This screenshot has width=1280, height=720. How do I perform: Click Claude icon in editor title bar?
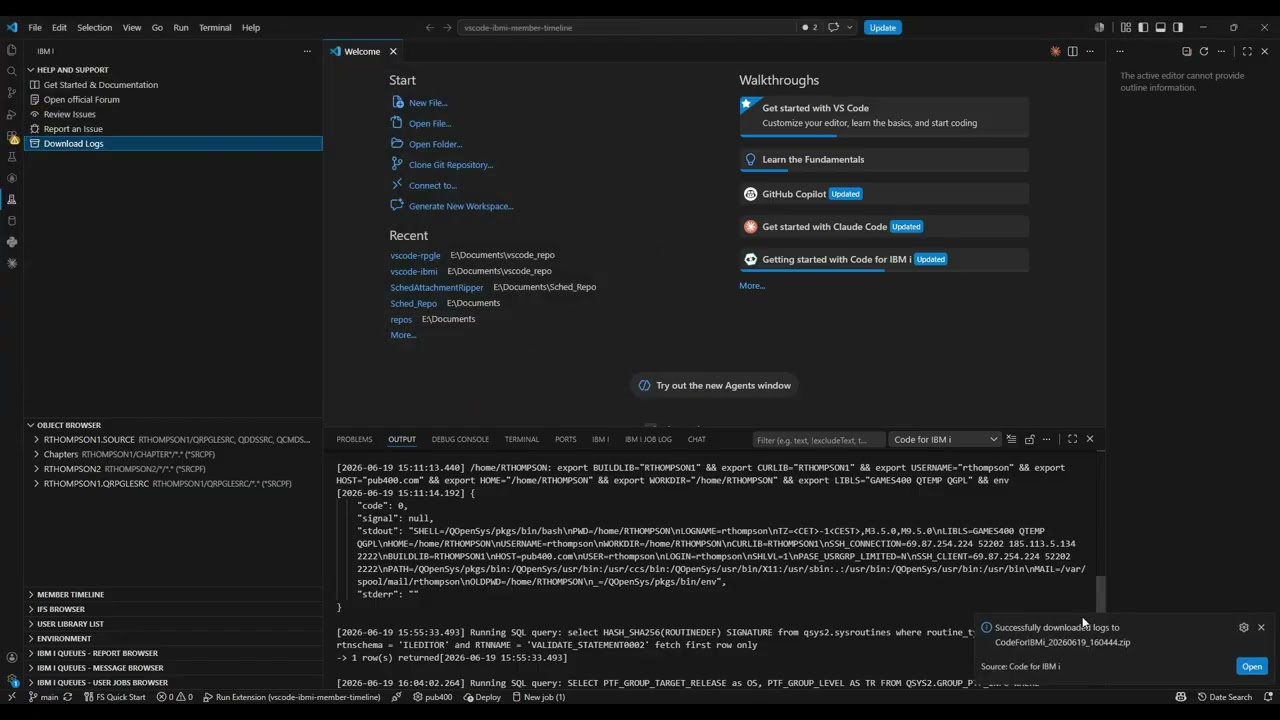click(x=1055, y=51)
